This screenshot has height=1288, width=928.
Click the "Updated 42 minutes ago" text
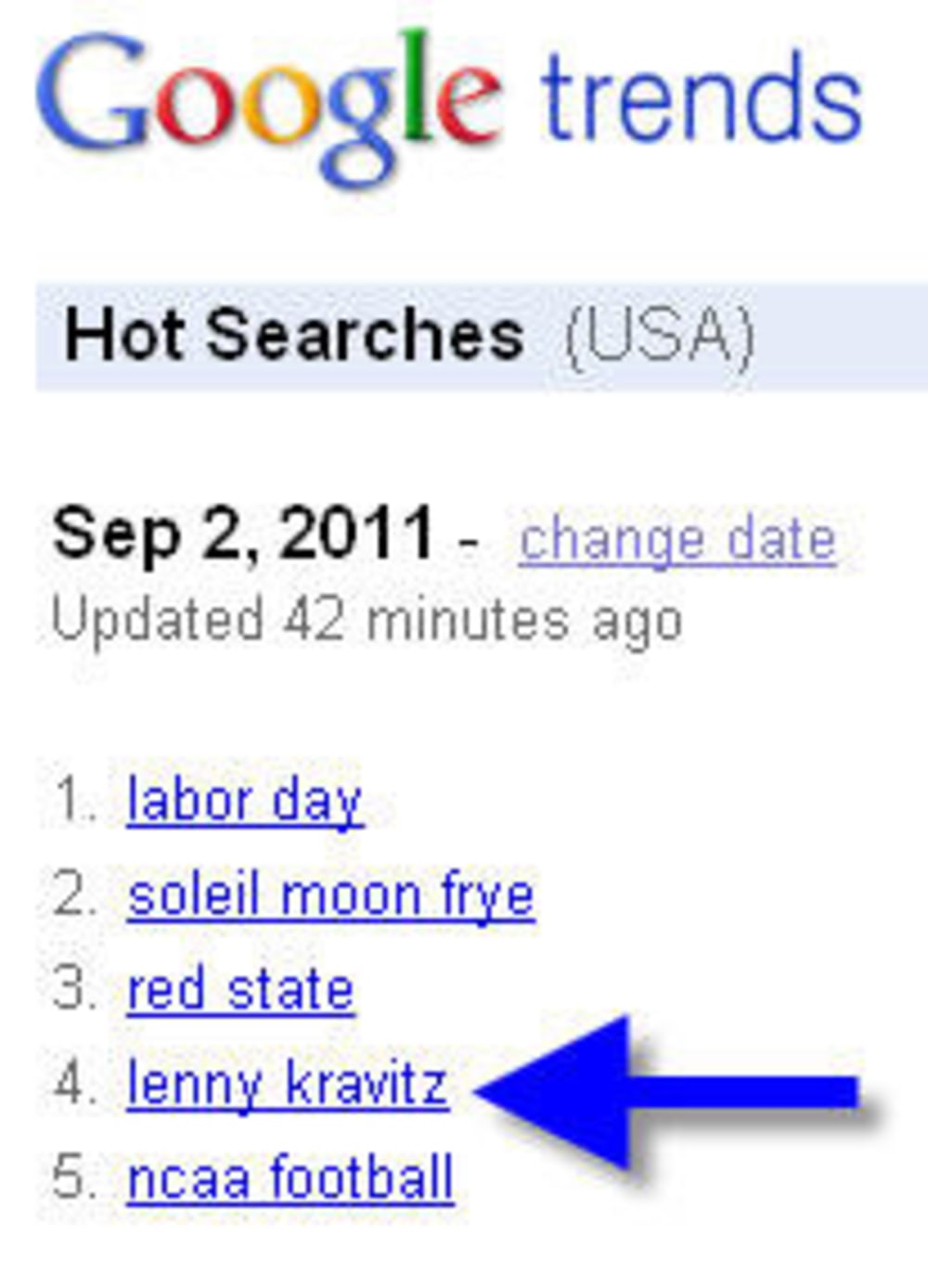click(x=367, y=620)
